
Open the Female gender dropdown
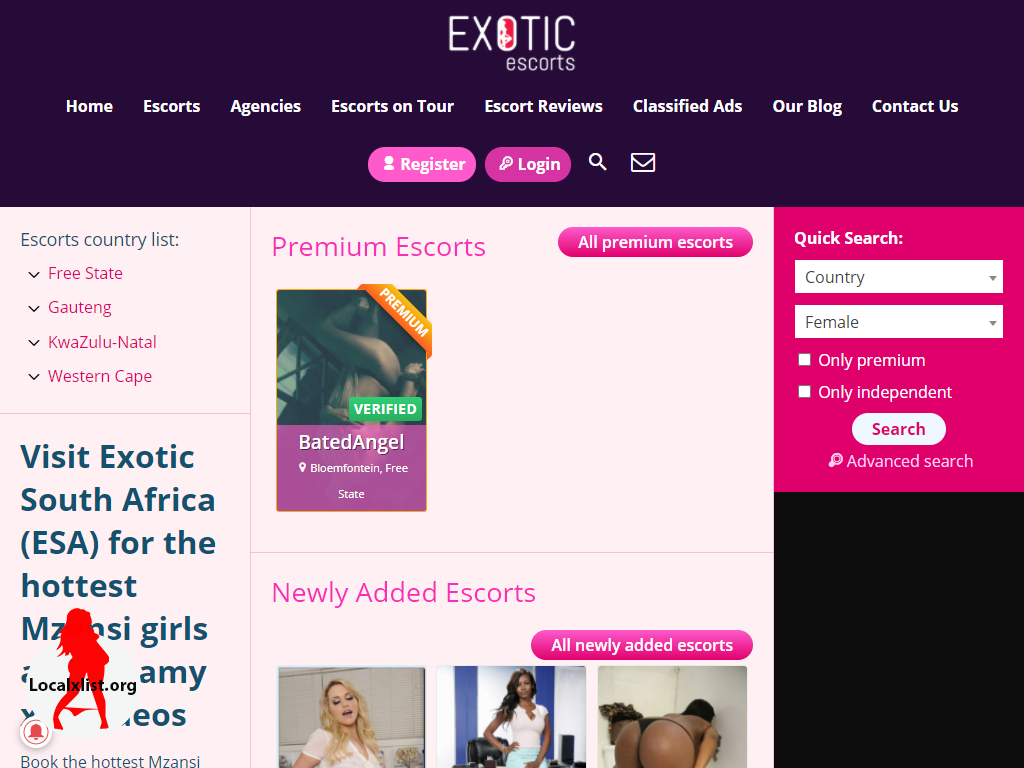click(899, 322)
